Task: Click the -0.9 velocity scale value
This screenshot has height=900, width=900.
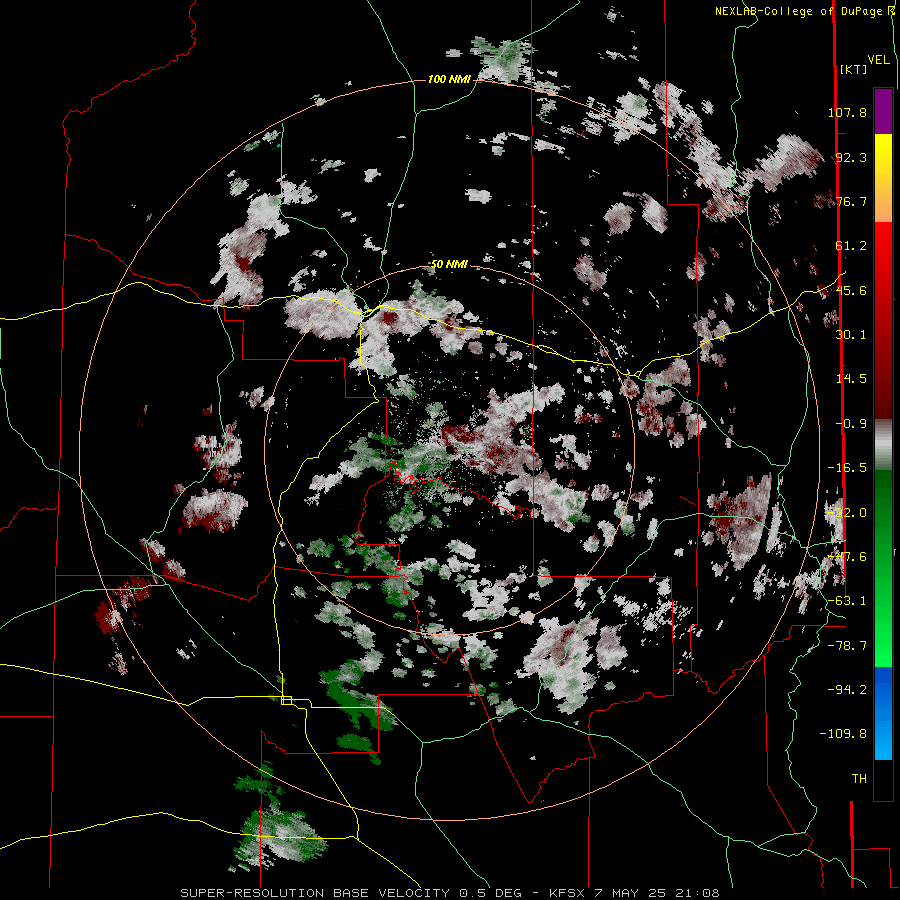Action: coord(851,424)
